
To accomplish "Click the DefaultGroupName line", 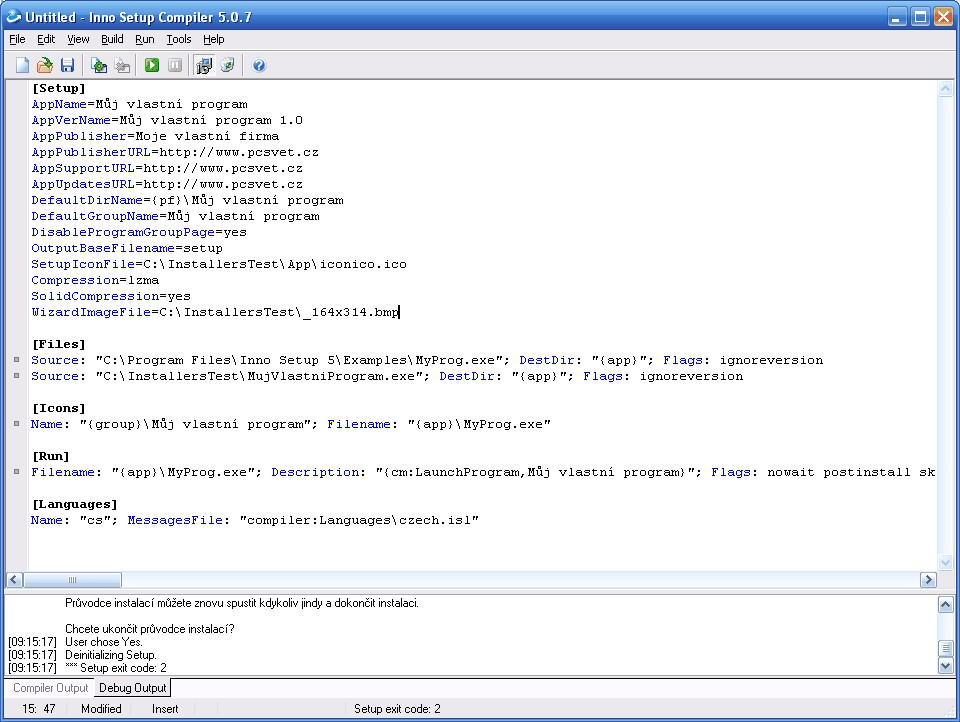I will point(176,216).
